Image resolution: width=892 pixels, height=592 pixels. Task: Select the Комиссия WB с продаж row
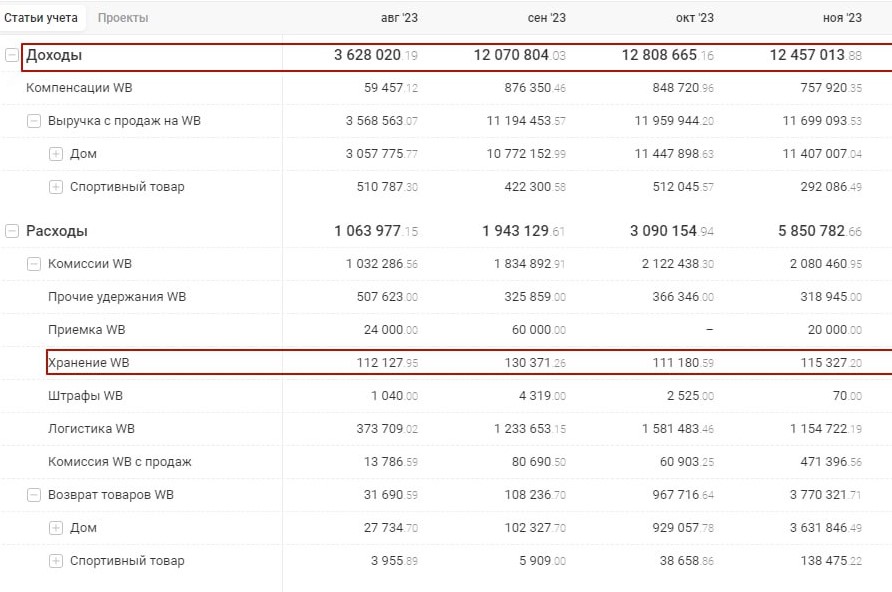coord(120,462)
